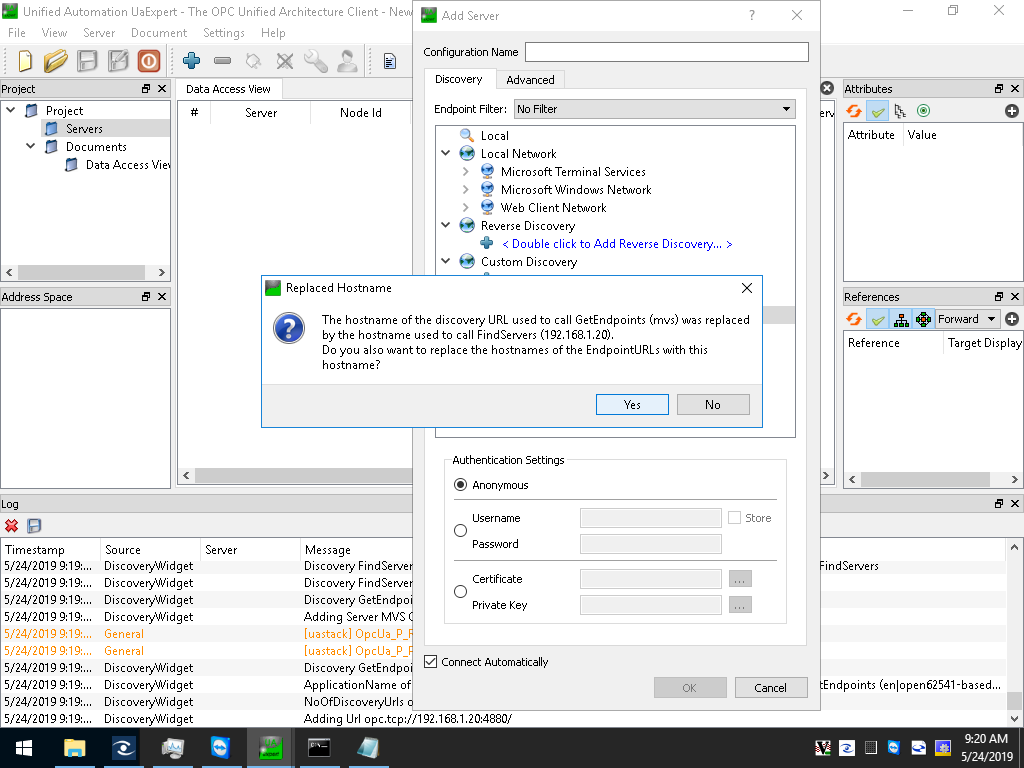Float the Project panel

coord(146,88)
